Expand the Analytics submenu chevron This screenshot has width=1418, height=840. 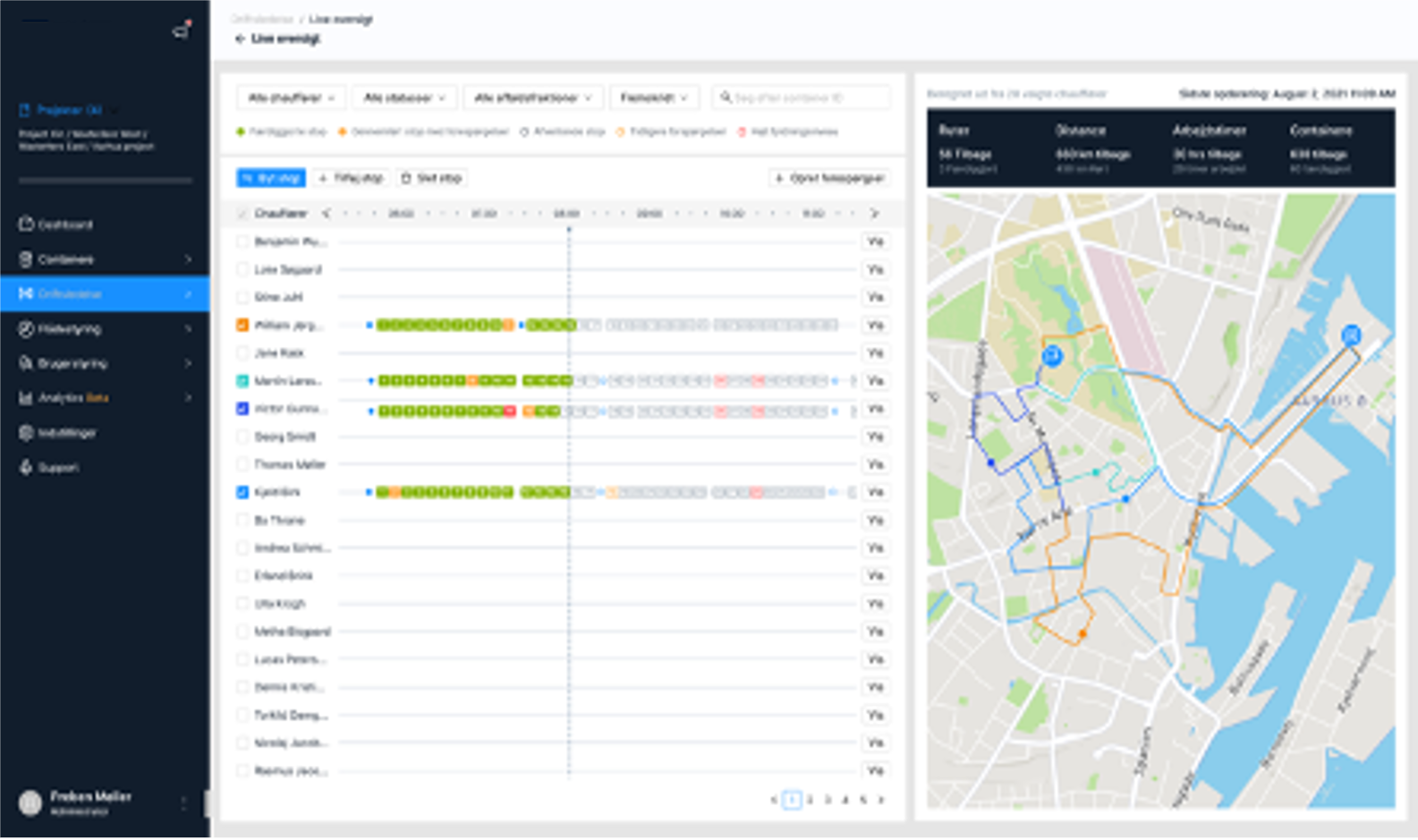pos(188,398)
